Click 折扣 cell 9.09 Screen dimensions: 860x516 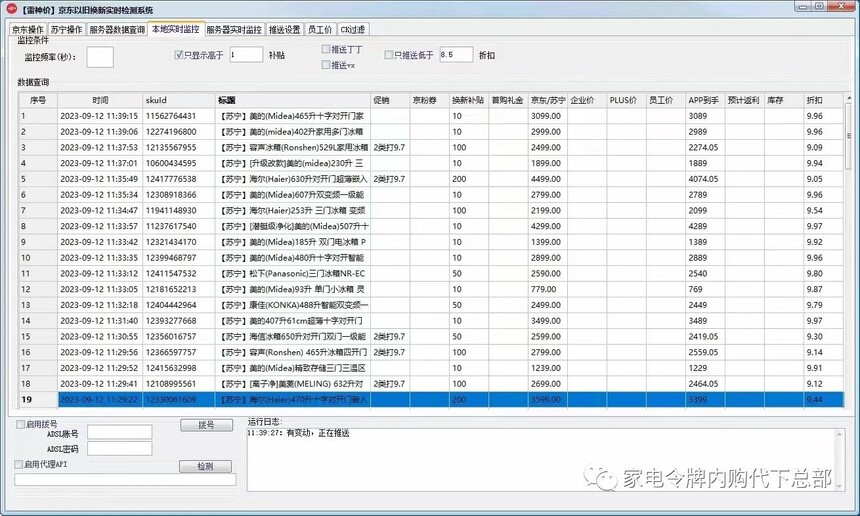pos(823,148)
